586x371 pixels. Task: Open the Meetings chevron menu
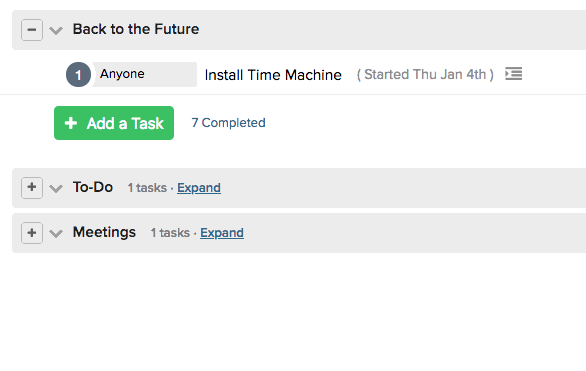point(56,234)
